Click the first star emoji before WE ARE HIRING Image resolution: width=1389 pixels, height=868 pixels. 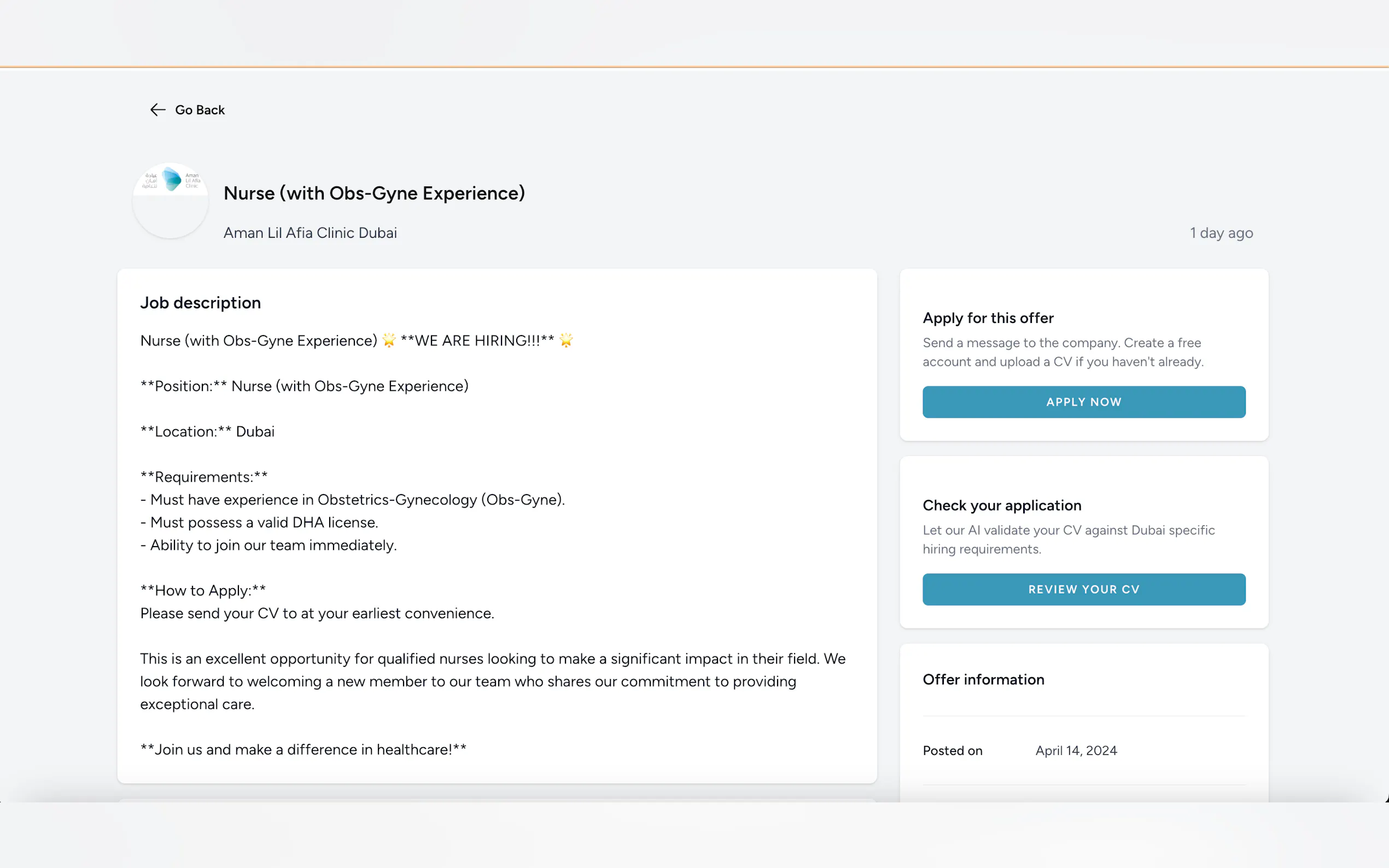coord(389,341)
